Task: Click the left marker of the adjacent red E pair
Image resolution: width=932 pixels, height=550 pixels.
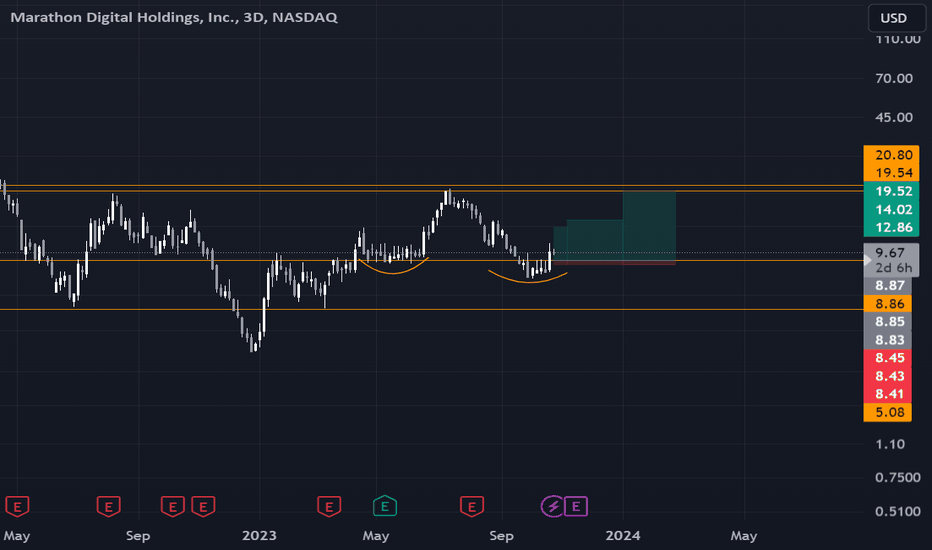Action: coord(173,507)
